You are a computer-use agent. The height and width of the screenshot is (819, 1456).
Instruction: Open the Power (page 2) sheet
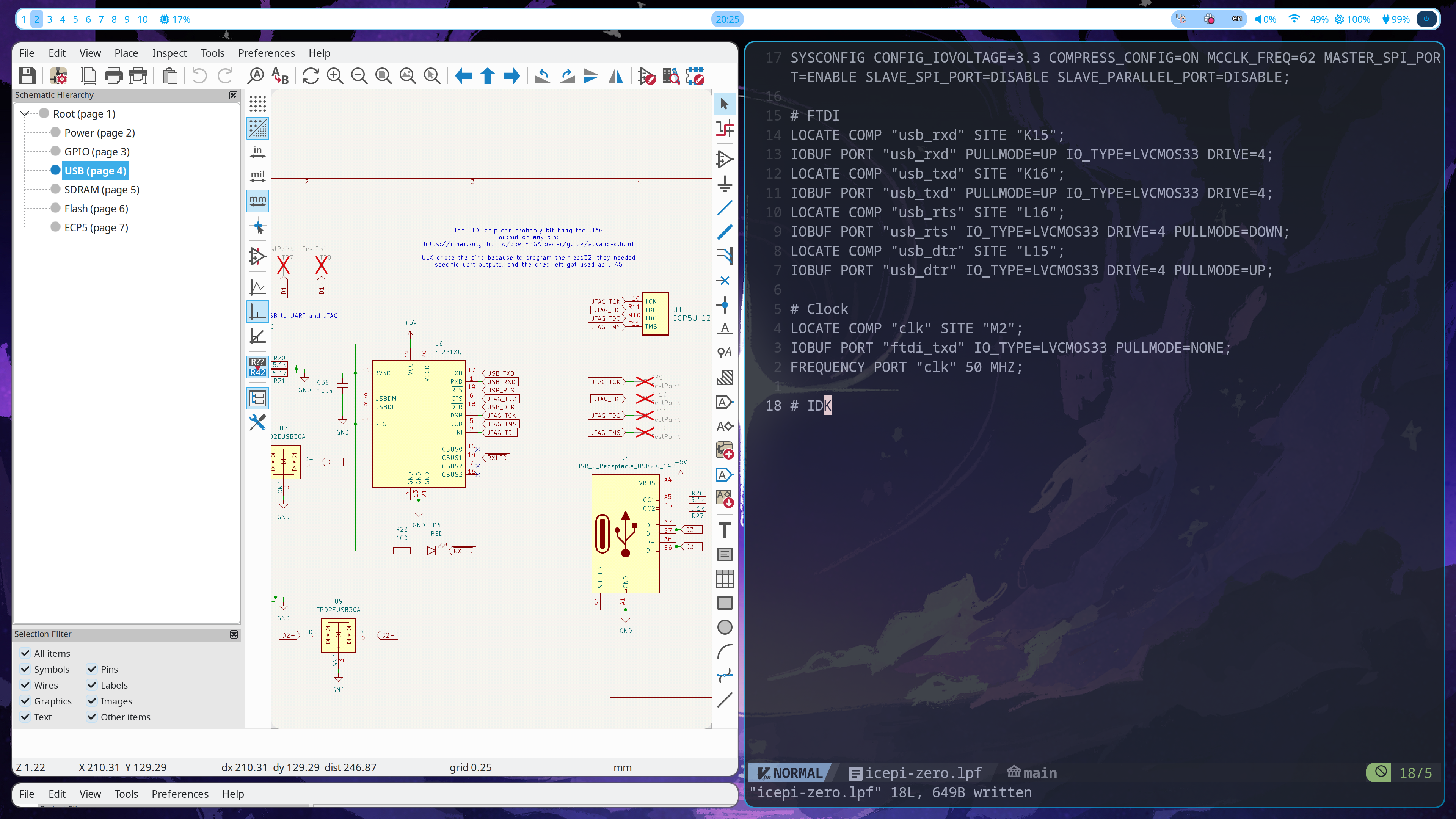(x=99, y=133)
